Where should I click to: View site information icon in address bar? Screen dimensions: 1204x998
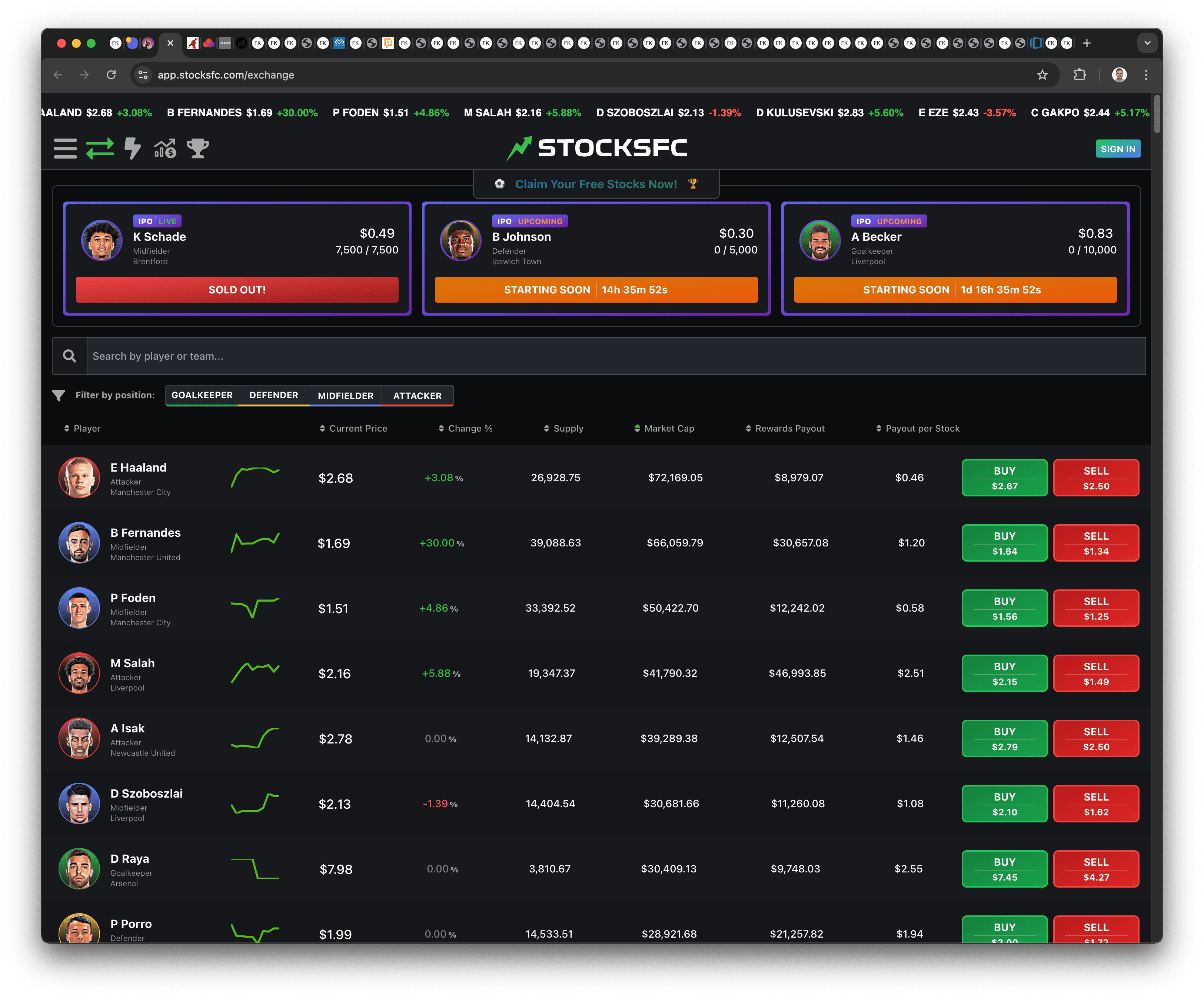143,74
